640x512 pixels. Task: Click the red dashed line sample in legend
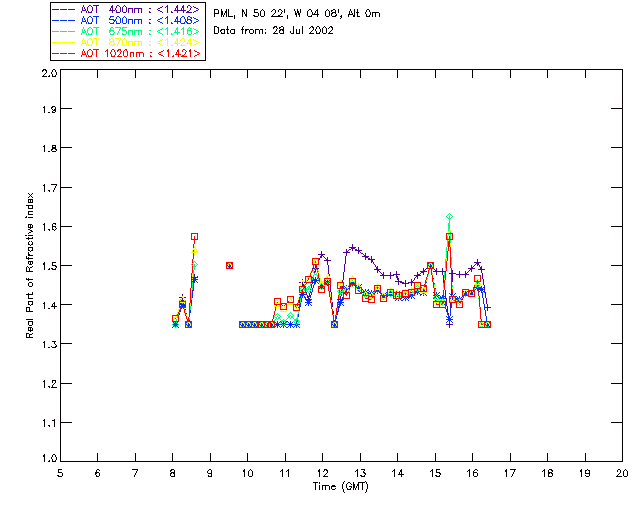click(x=64, y=53)
